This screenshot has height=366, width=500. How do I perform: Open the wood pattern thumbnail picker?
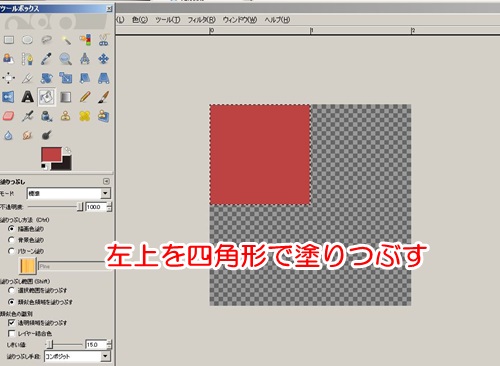28,266
